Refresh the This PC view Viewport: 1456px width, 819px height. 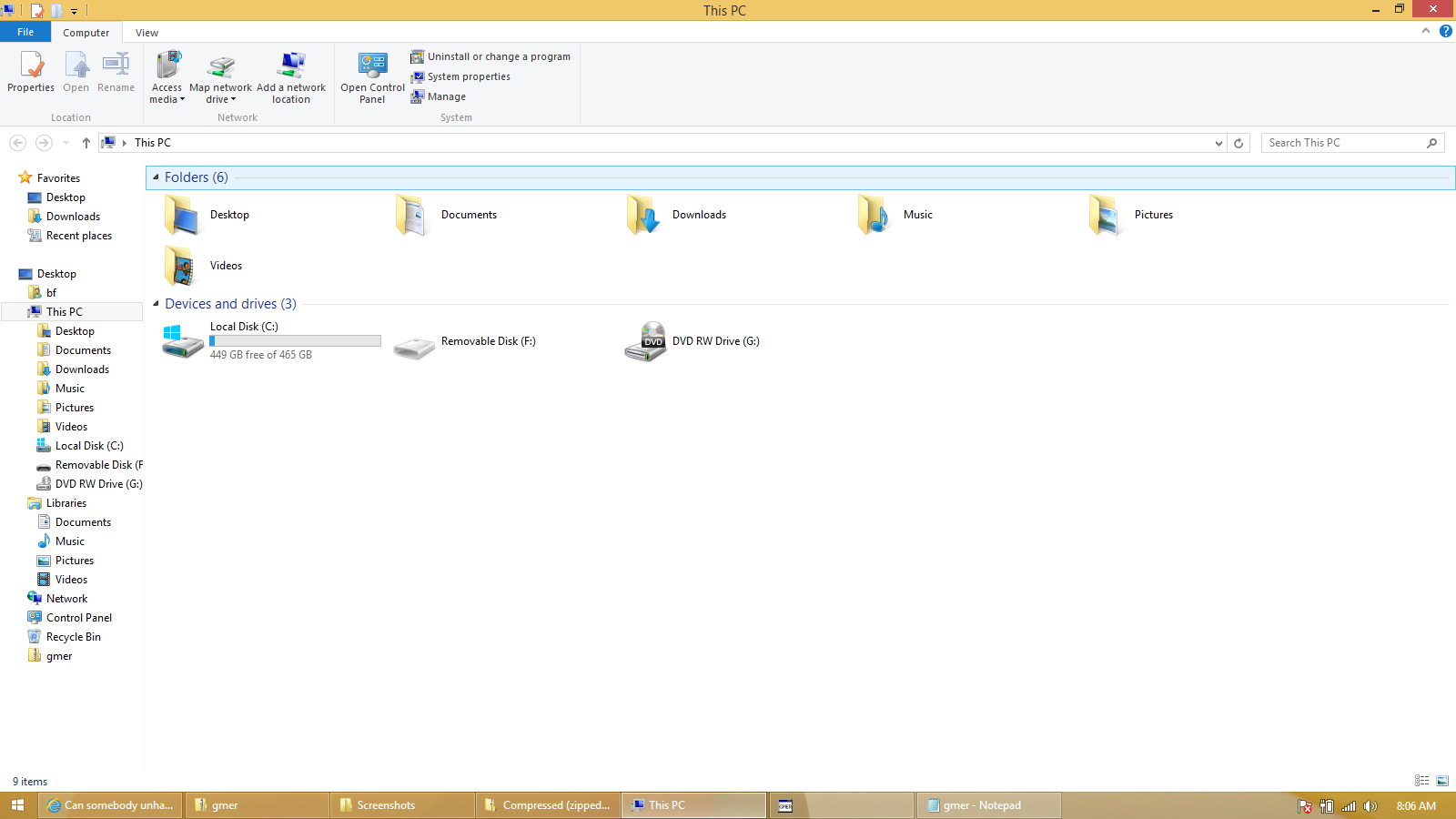point(1239,143)
